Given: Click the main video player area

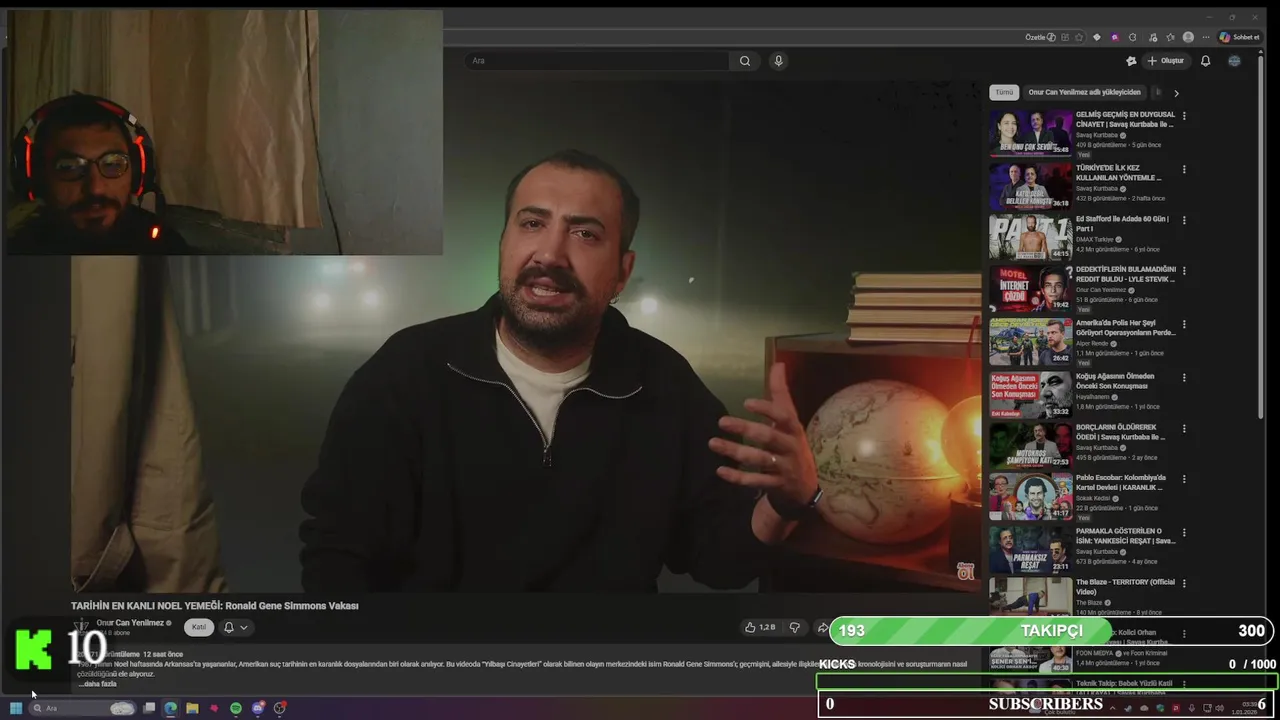Looking at the screenshot, I should coord(526,335).
